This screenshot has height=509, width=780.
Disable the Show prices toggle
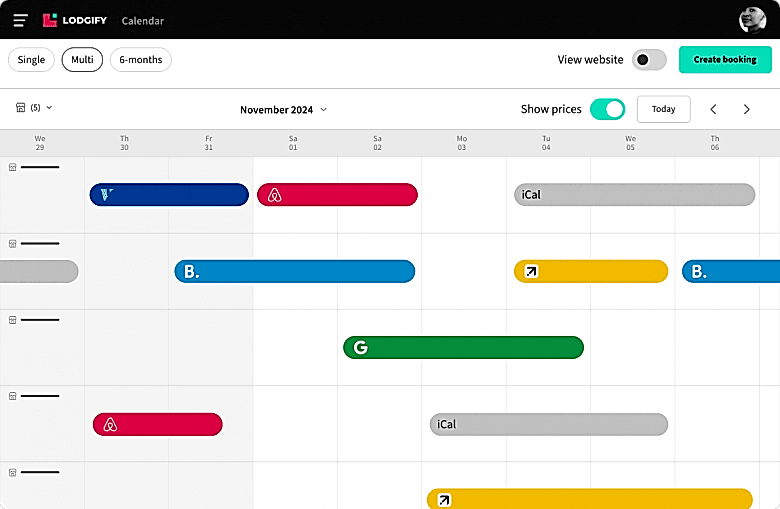pyautogui.click(x=607, y=109)
